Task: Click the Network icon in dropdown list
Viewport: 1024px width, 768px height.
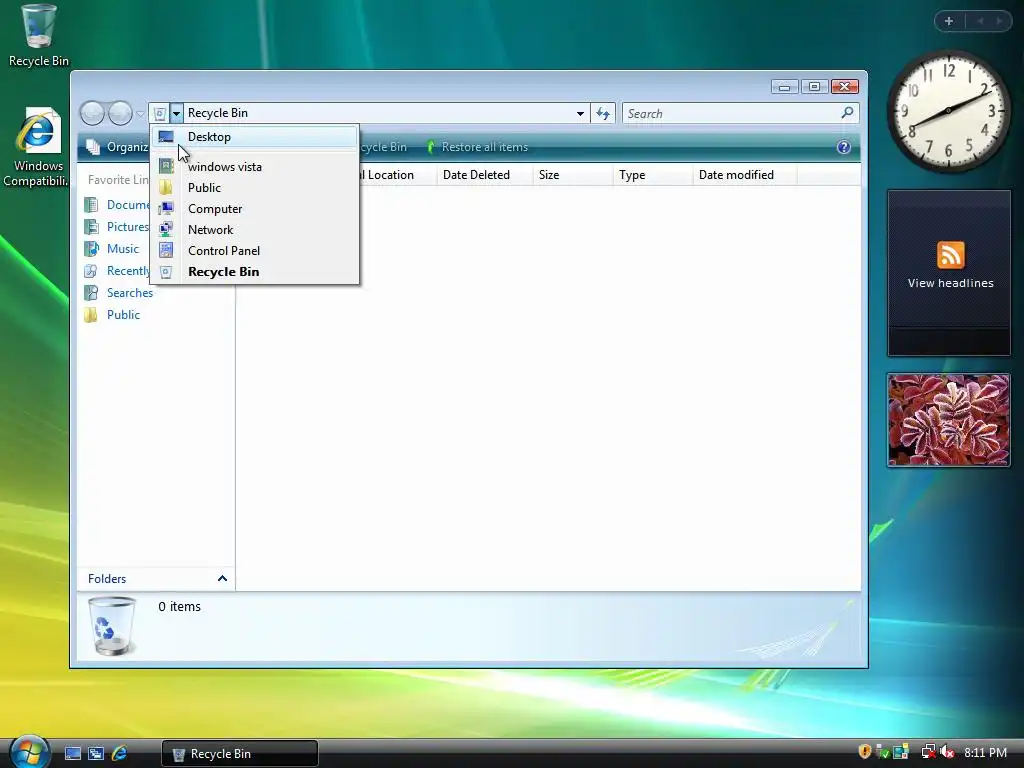Action: pos(166,229)
